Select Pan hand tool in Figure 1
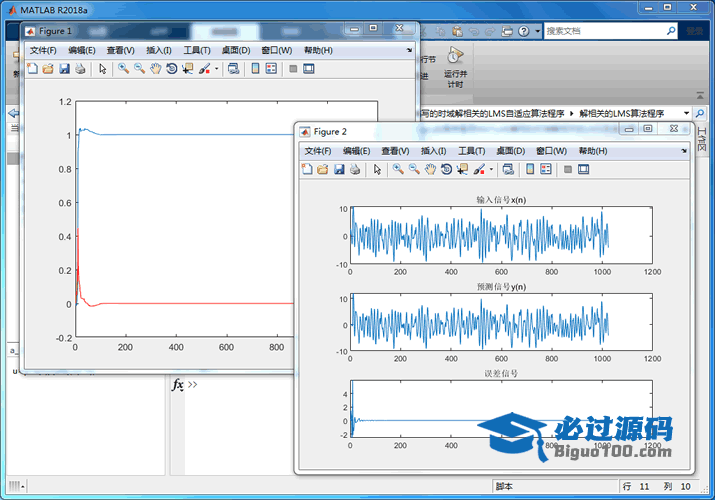The width and height of the screenshot is (715, 500). [155, 69]
